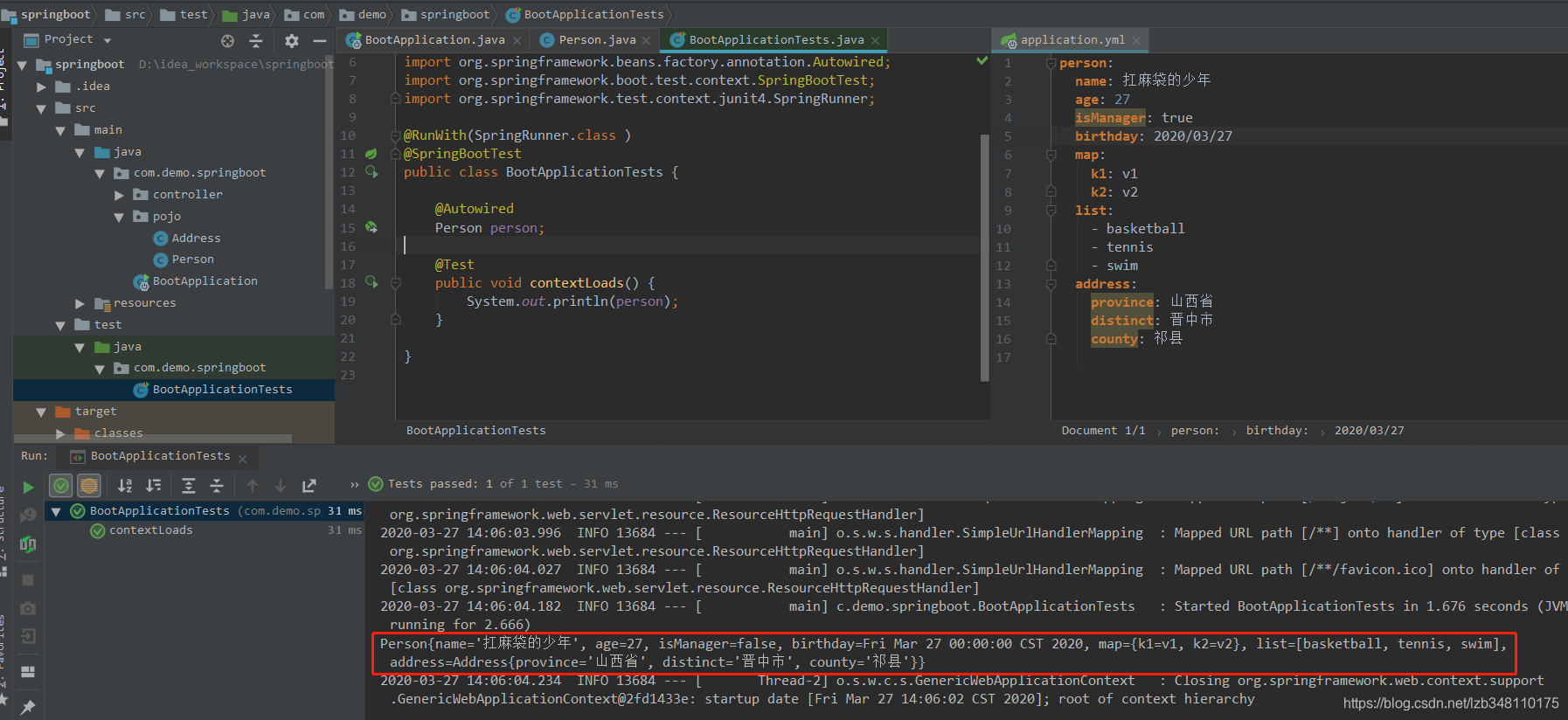1568x720 pixels.
Task: Click the green Rerun tests button
Action: pyautogui.click(x=28, y=488)
